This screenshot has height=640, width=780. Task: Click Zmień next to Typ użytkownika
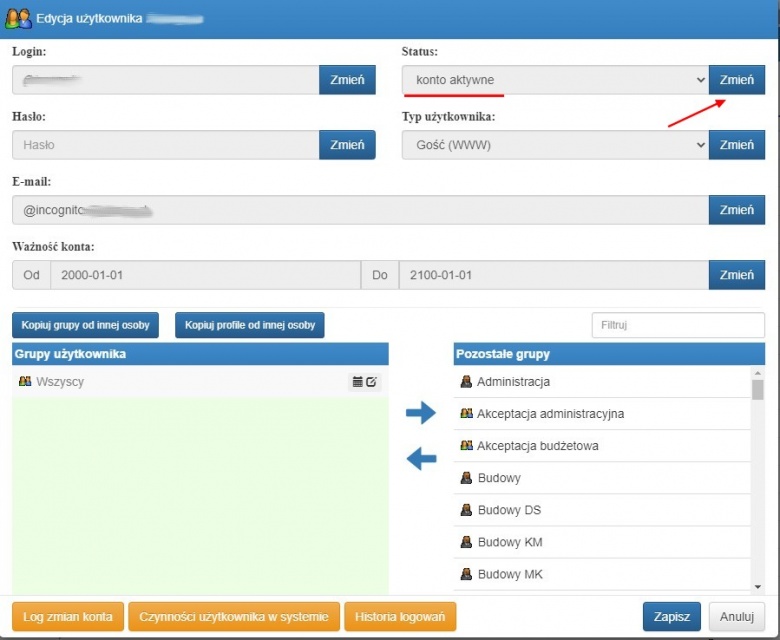737,145
